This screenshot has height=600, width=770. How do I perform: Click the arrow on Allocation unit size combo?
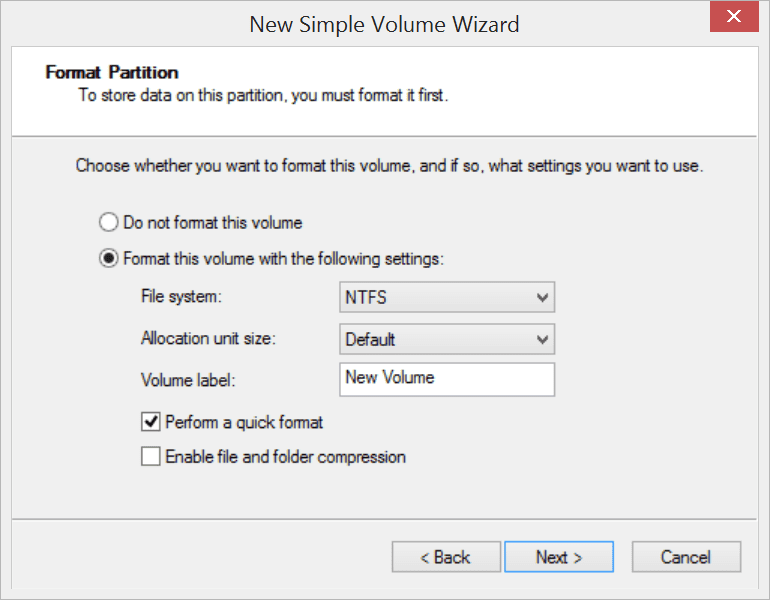(x=542, y=339)
